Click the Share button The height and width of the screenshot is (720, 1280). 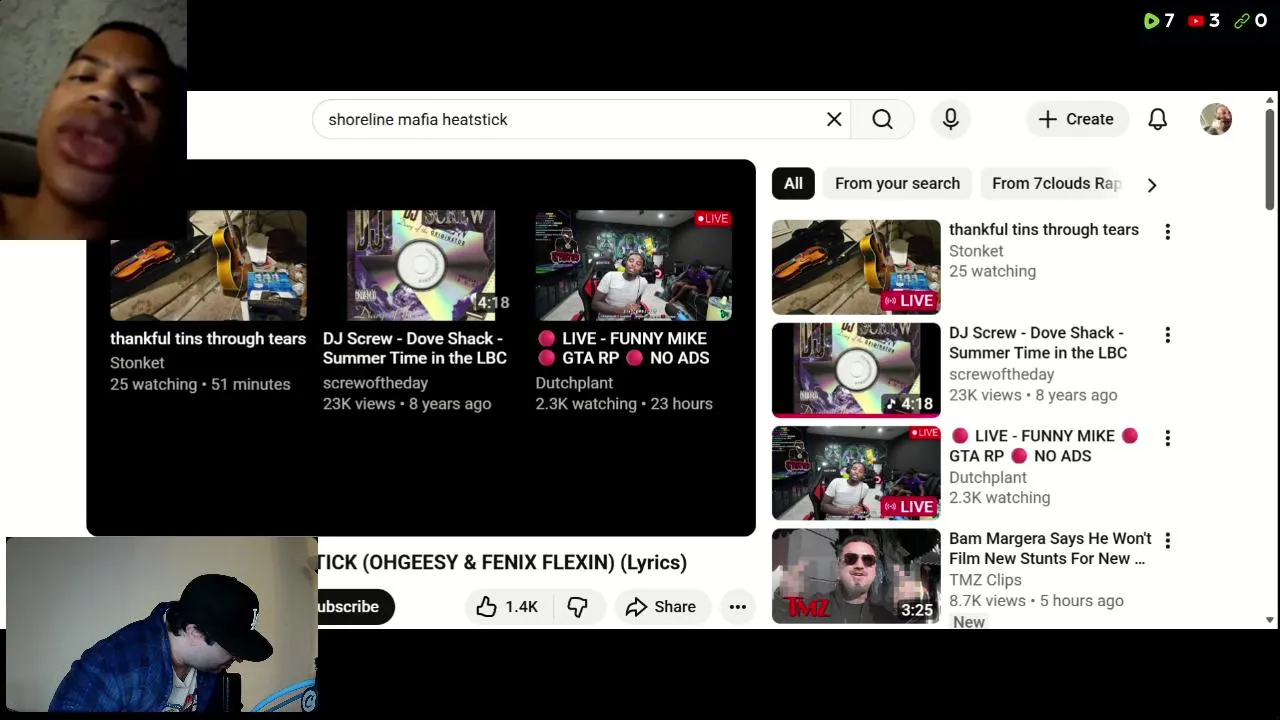(661, 606)
